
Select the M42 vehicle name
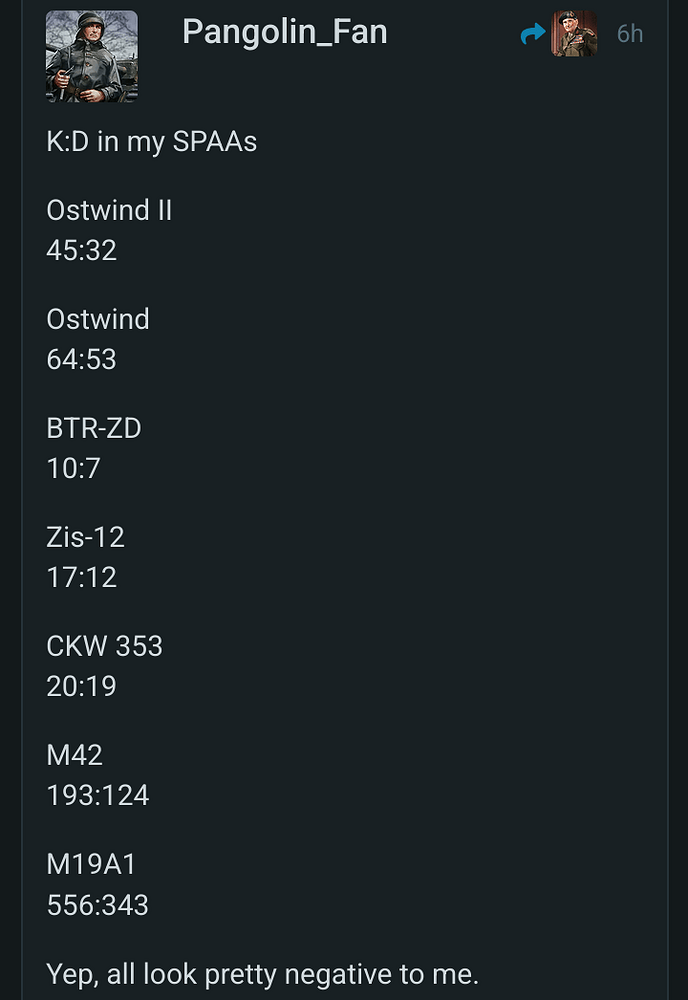[74, 755]
